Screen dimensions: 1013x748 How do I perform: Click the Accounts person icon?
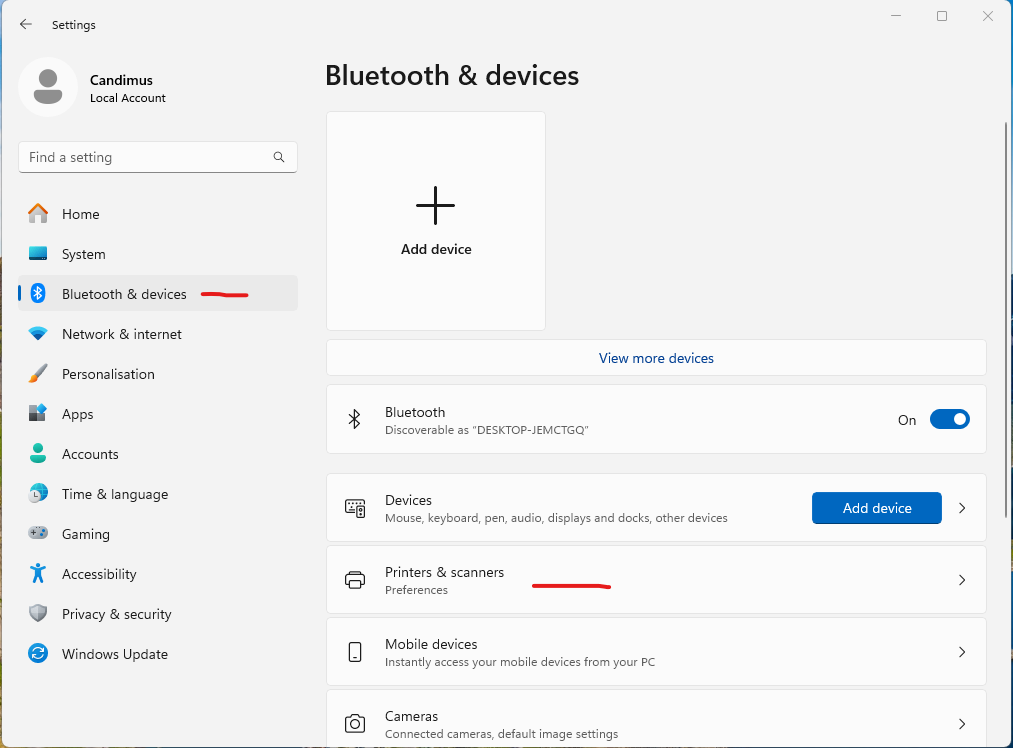38,453
